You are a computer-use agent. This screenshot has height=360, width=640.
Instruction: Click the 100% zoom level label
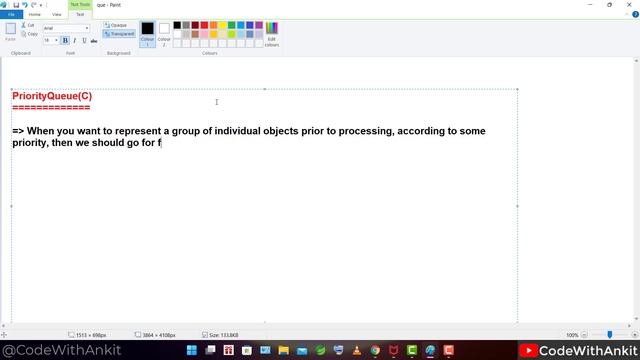pos(572,335)
